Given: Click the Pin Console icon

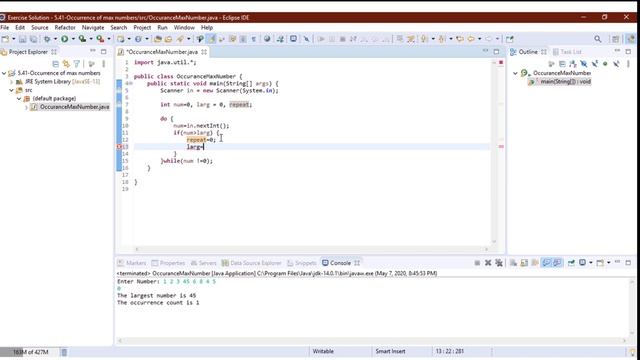Looking at the screenshot, I should [571, 263].
